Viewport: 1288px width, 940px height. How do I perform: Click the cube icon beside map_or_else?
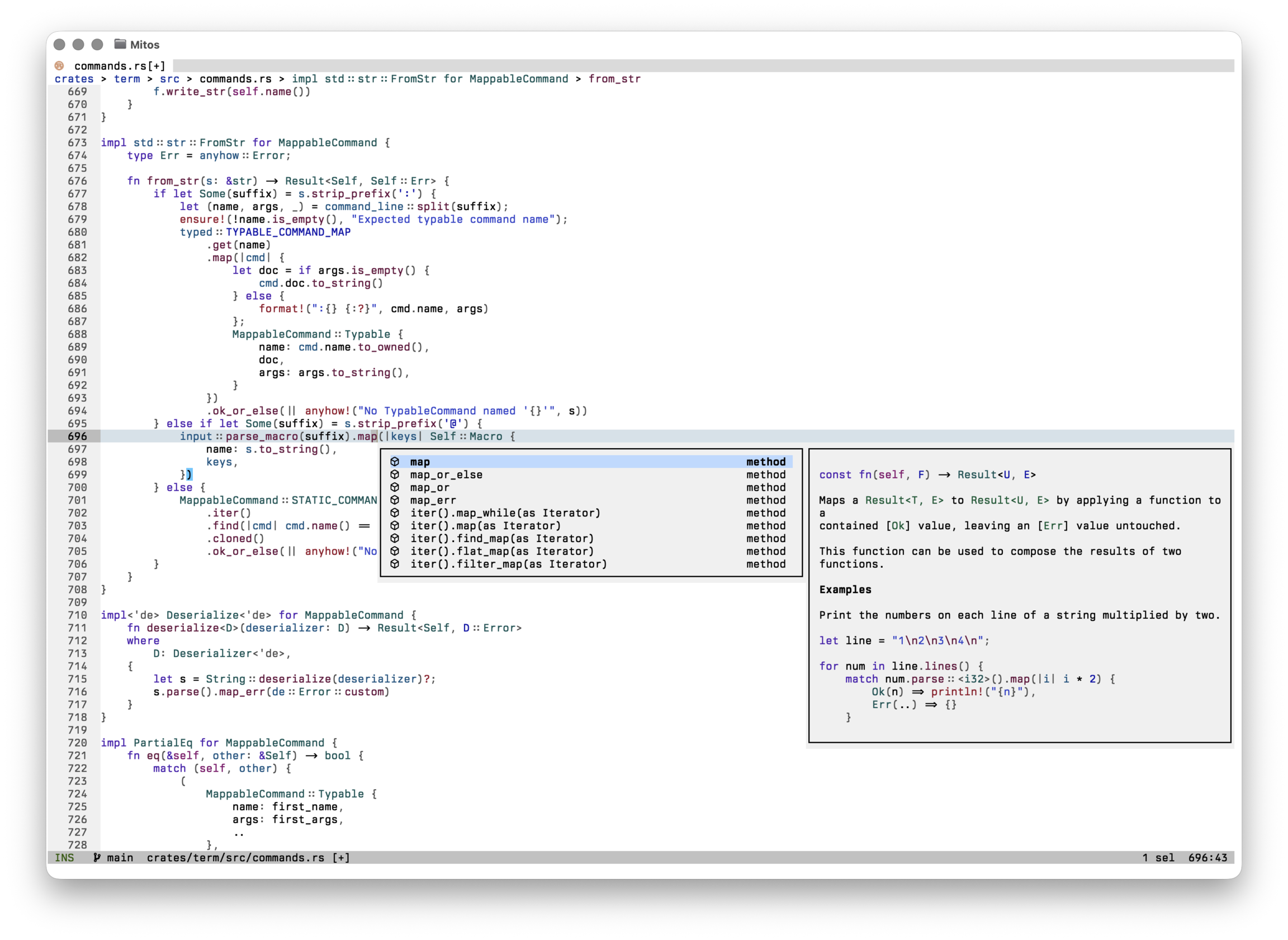click(395, 474)
